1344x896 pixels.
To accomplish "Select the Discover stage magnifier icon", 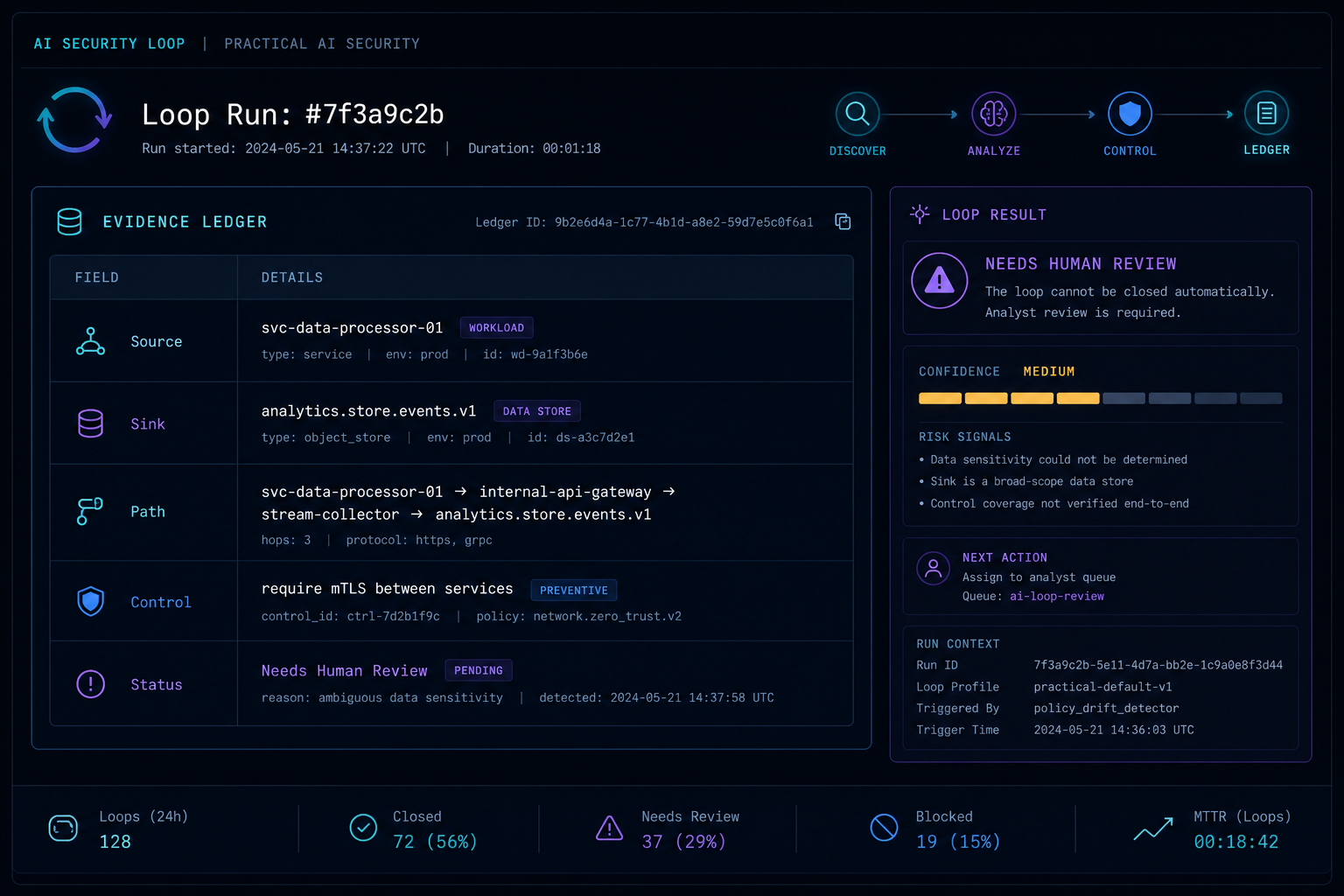I will (x=857, y=114).
